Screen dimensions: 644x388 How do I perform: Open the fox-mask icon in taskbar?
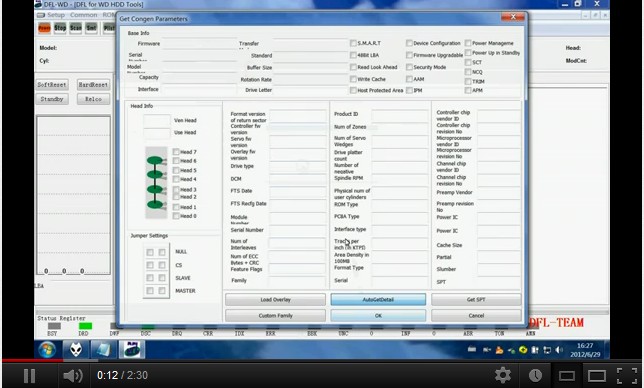tap(75, 350)
